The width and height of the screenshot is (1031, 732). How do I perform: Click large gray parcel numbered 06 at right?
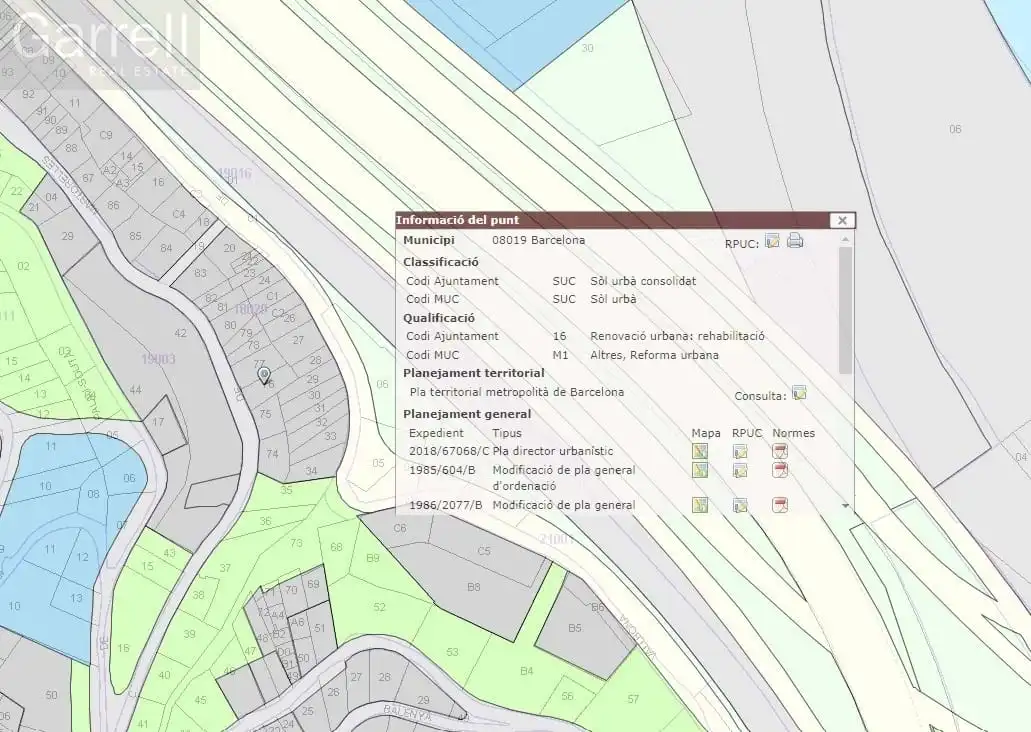coord(955,129)
